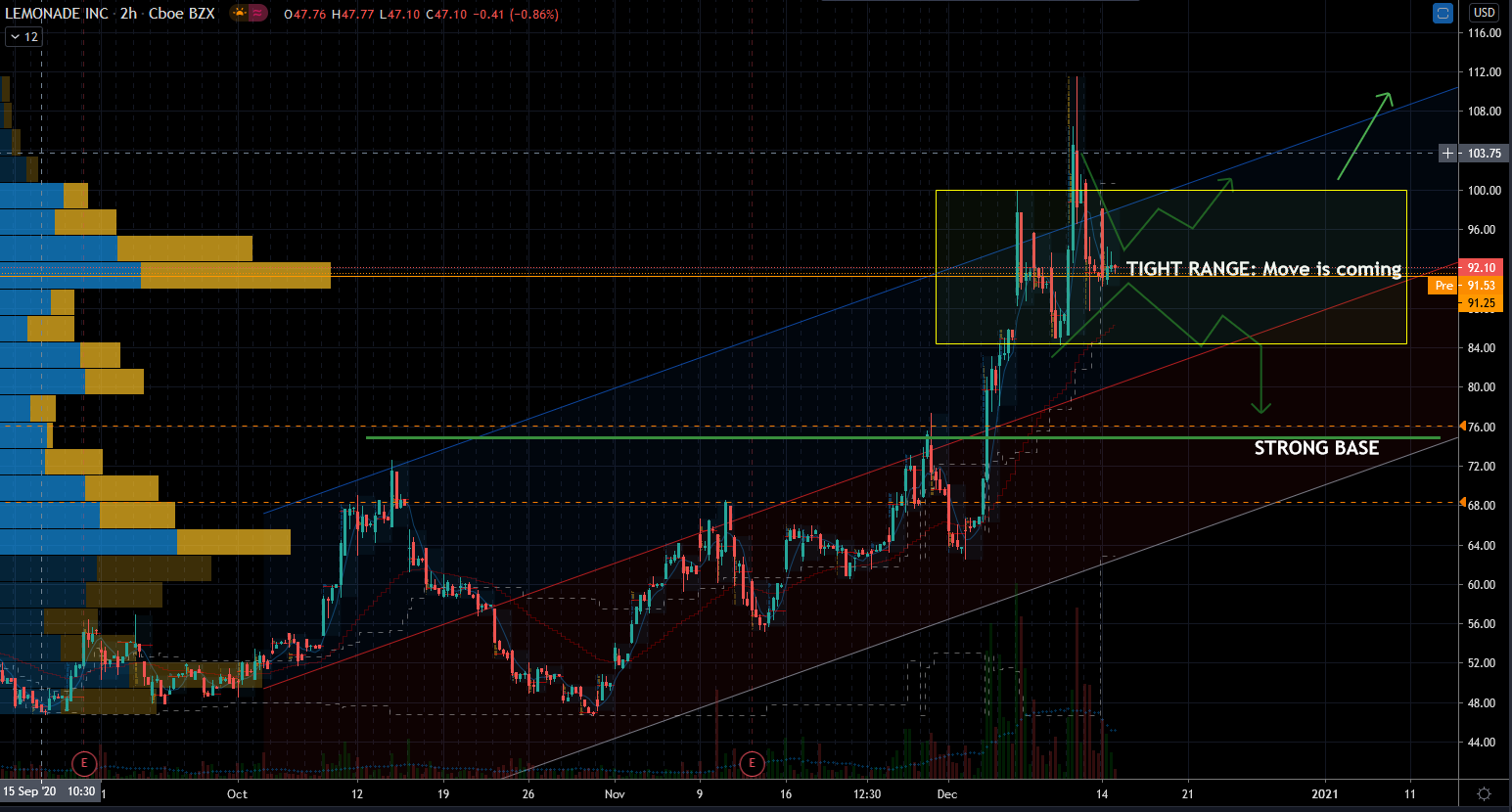Click the Dec label on time axis
The height and width of the screenshot is (812, 1512).
tap(947, 794)
